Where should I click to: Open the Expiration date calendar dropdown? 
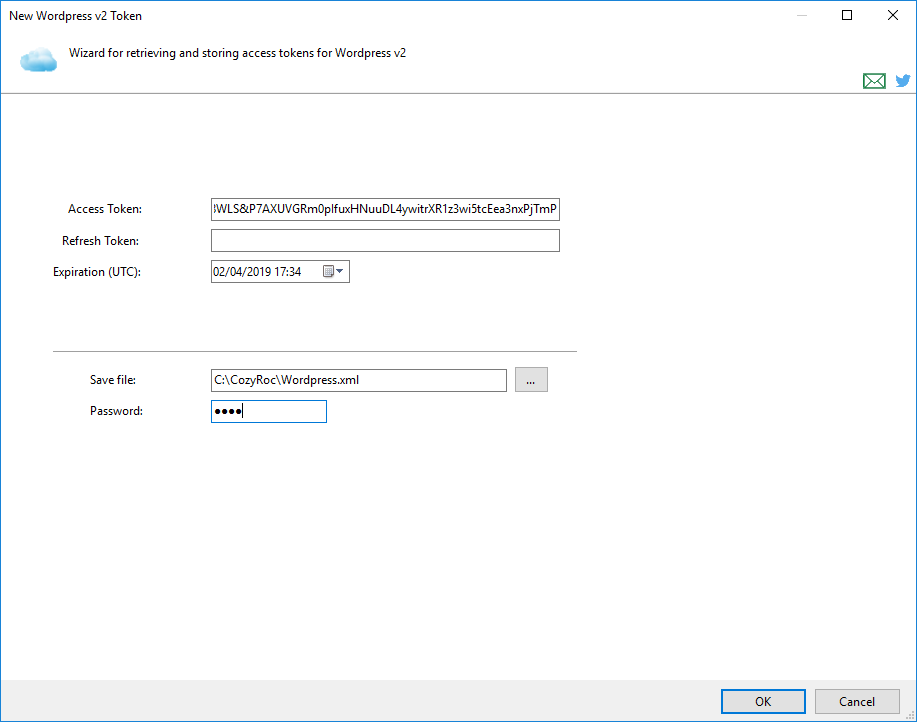coord(334,271)
